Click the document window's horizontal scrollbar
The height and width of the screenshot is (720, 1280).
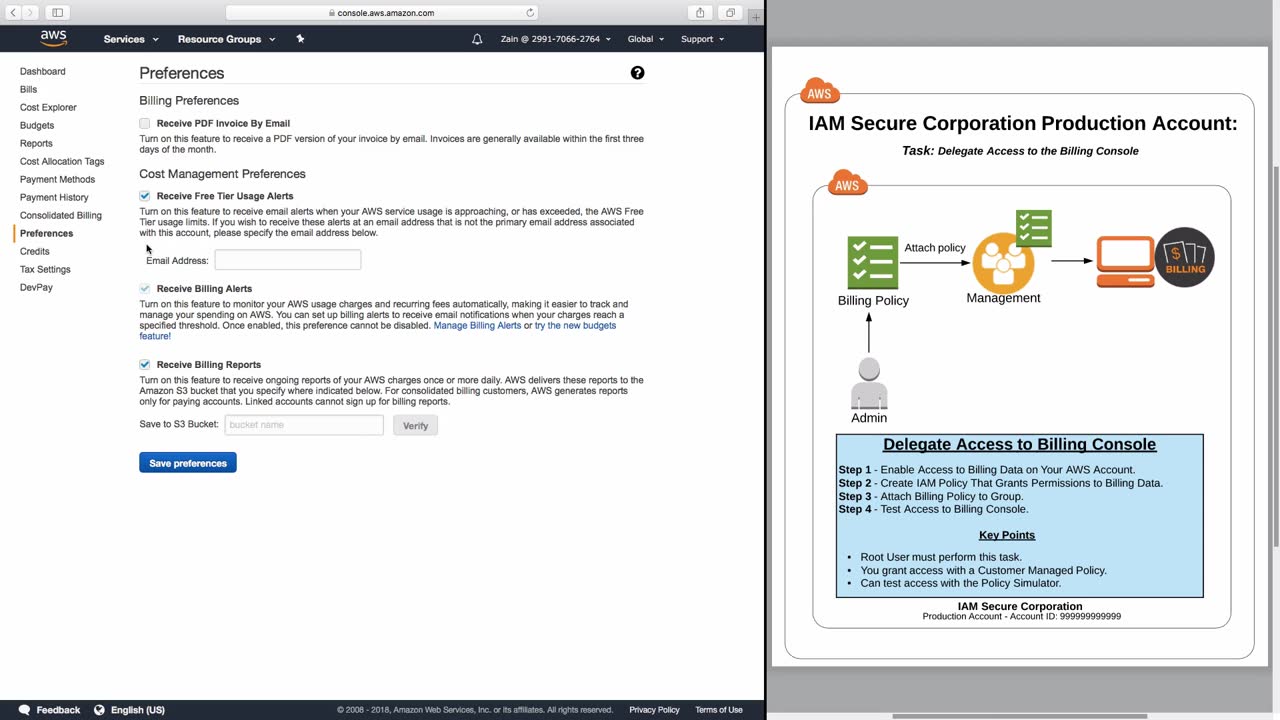[1019, 716]
